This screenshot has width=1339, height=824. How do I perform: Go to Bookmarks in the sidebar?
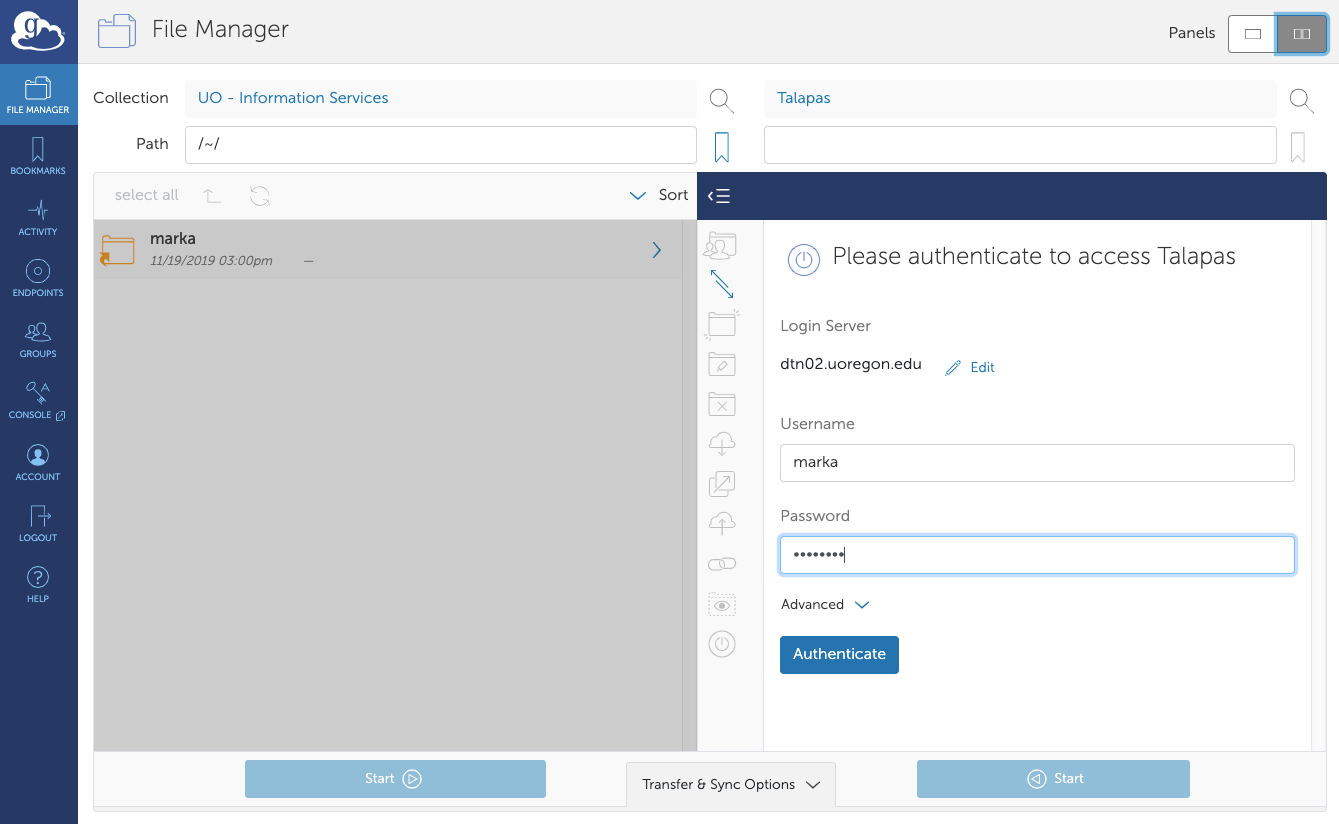[38, 156]
